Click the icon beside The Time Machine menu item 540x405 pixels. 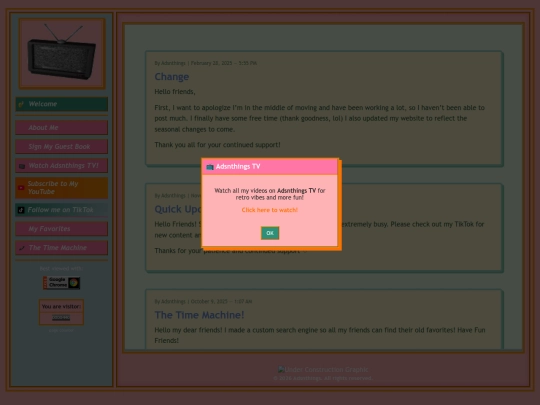22,248
